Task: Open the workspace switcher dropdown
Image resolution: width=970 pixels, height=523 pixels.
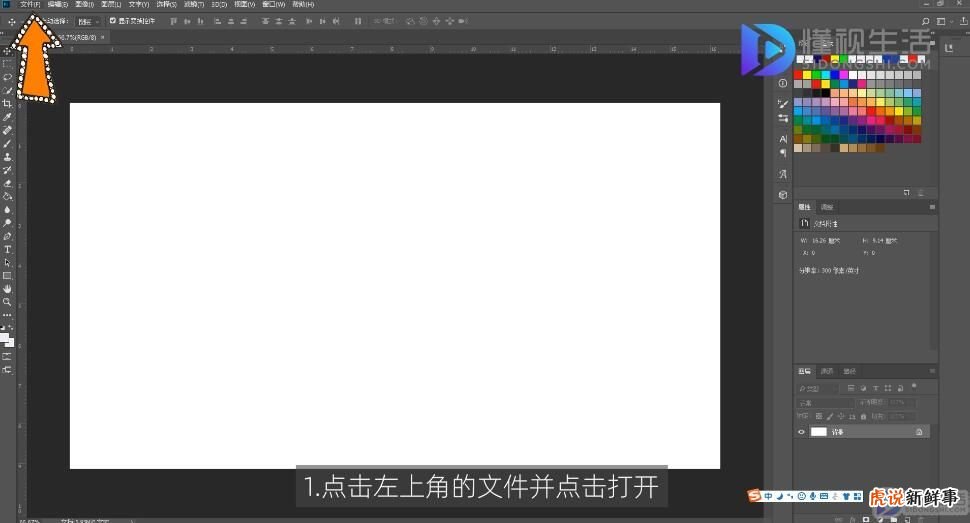Action: click(x=943, y=21)
